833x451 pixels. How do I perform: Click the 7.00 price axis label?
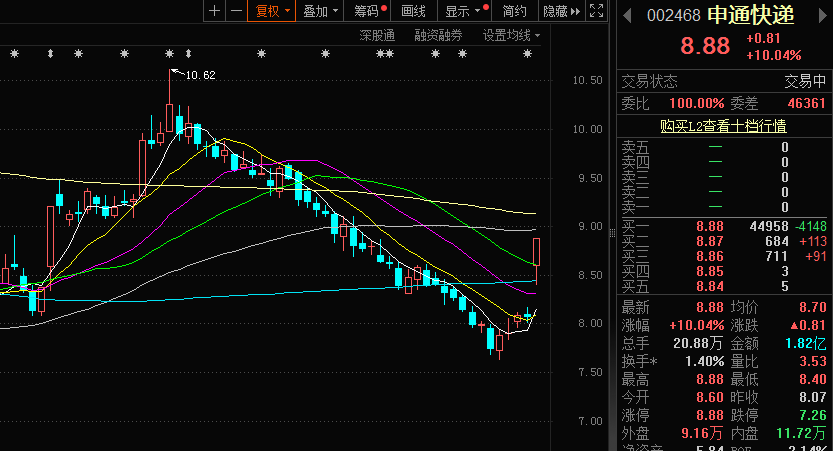(591, 421)
